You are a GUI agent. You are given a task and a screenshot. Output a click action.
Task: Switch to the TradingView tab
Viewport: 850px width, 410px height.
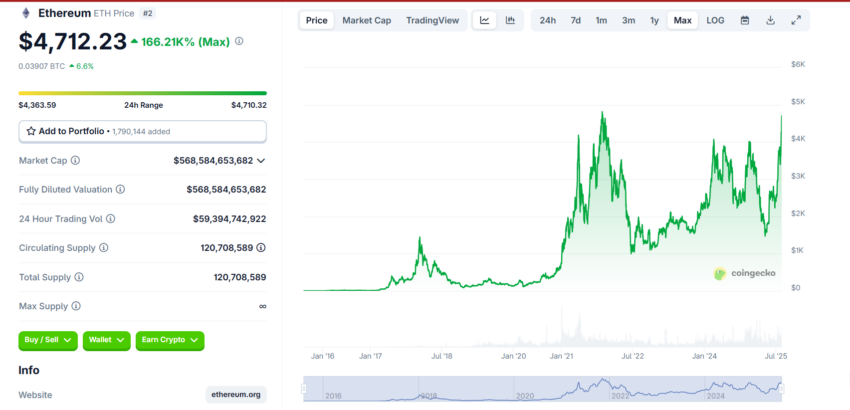[x=432, y=21]
